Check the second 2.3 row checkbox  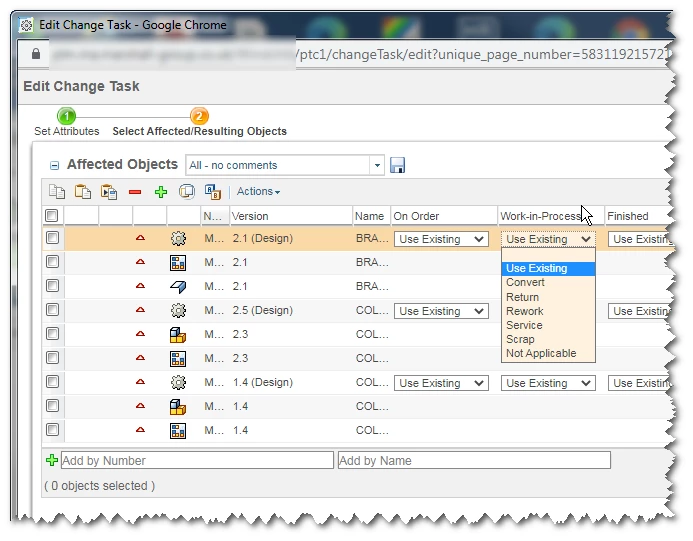53,357
